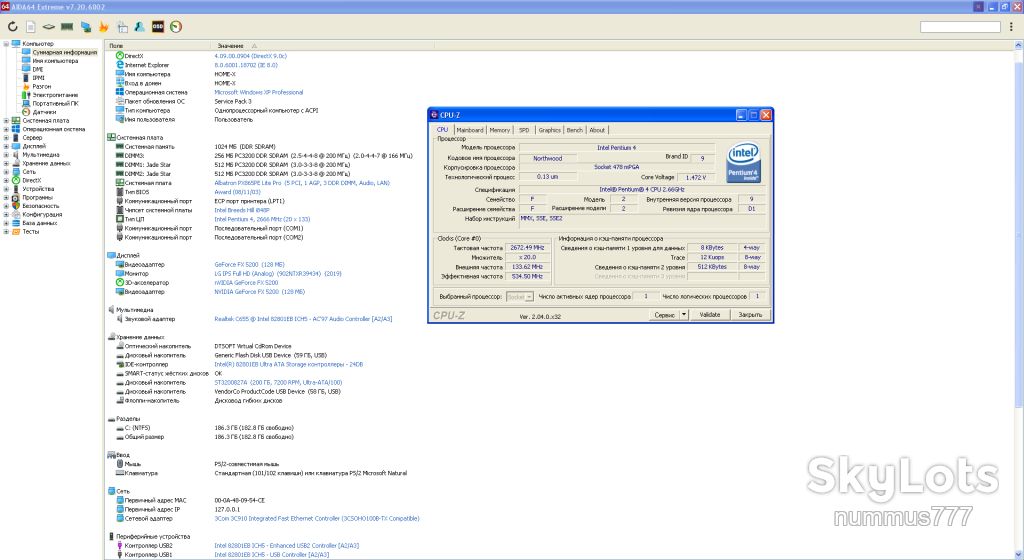The height and width of the screenshot is (560, 1024).
Task: Select the CPU tab in CPU-Z
Action: click(442, 129)
